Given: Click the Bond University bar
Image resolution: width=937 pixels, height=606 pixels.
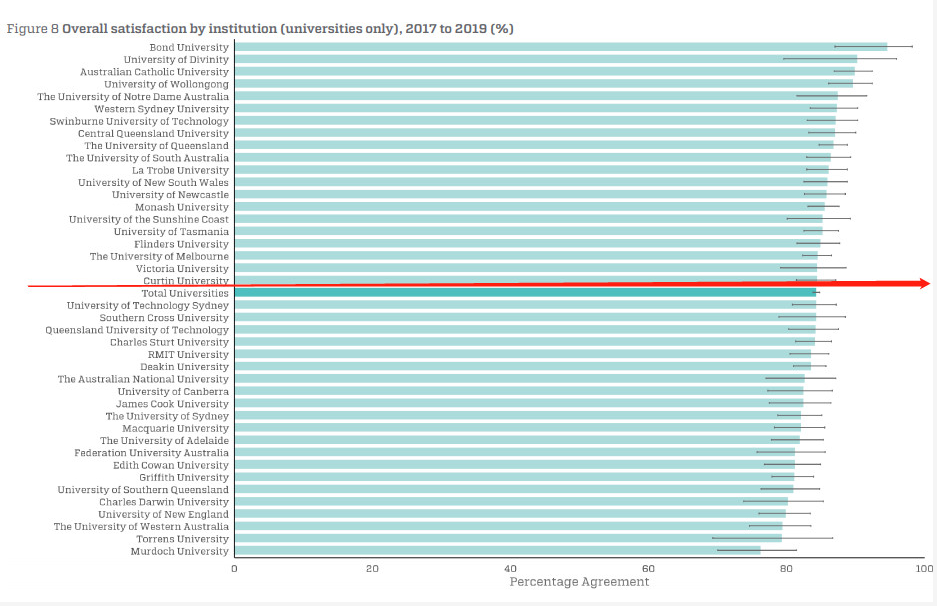Looking at the screenshot, I should [560, 47].
